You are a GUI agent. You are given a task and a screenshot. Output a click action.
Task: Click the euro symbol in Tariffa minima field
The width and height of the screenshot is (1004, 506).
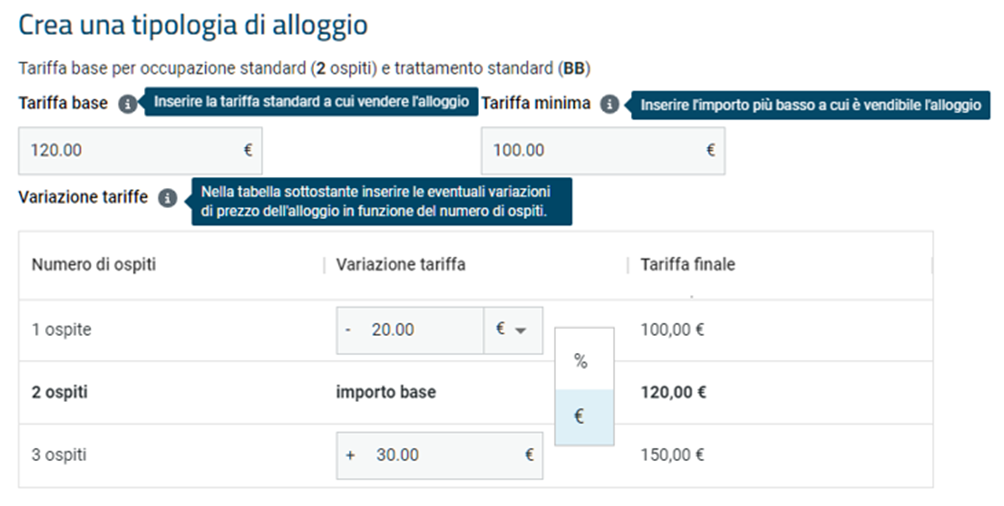pyautogui.click(x=711, y=150)
